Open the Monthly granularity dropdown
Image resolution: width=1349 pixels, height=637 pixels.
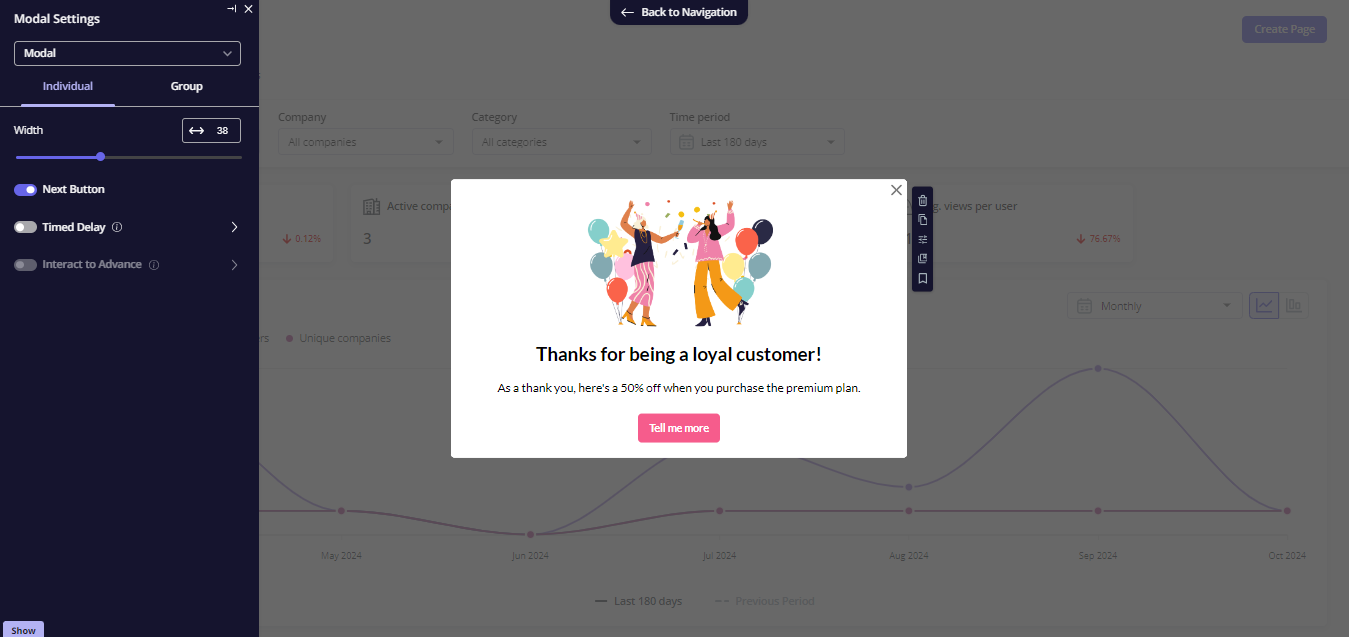pyautogui.click(x=1154, y=305)
